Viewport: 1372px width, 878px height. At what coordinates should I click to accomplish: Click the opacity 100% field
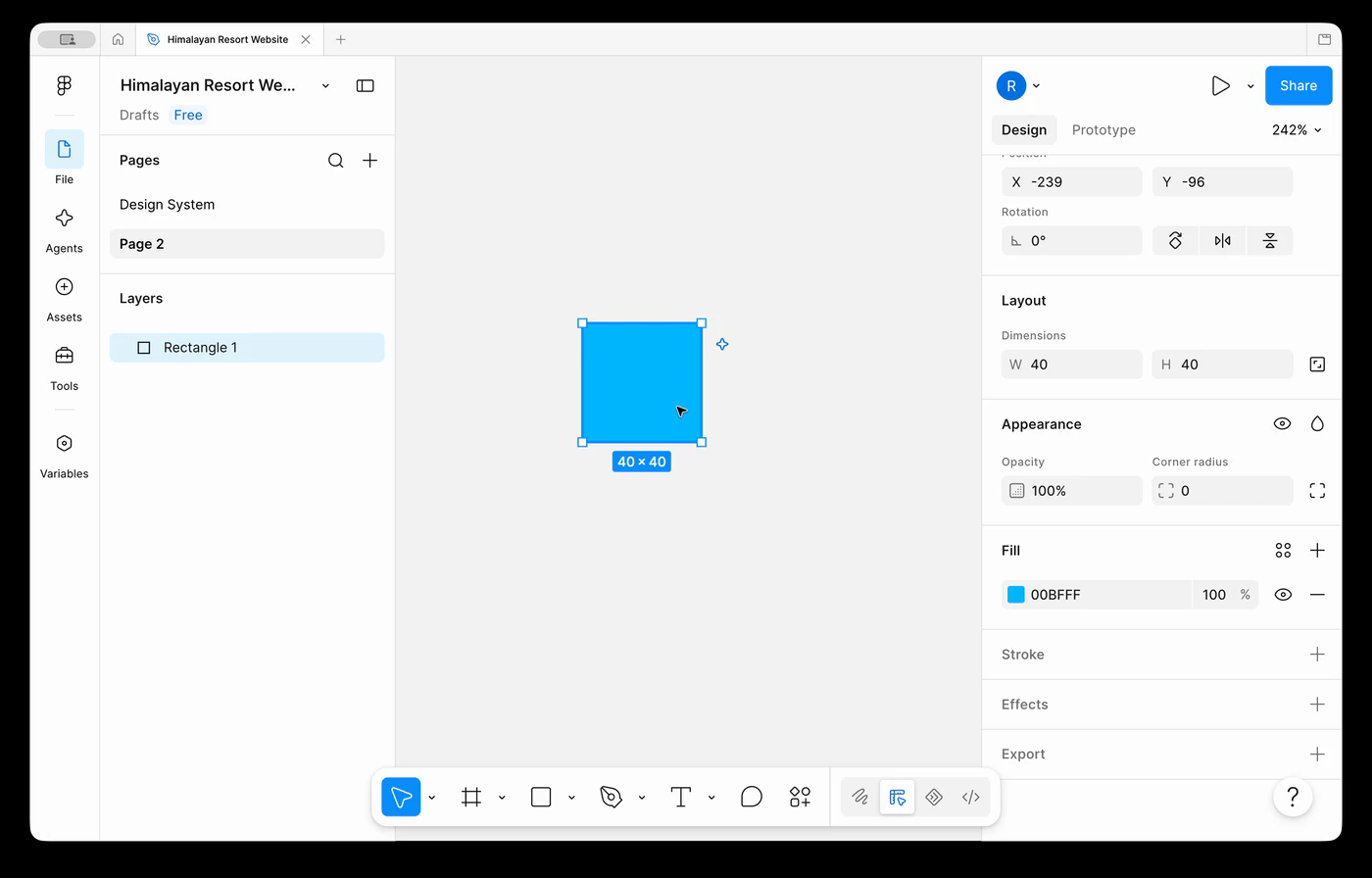point(1072,491)
